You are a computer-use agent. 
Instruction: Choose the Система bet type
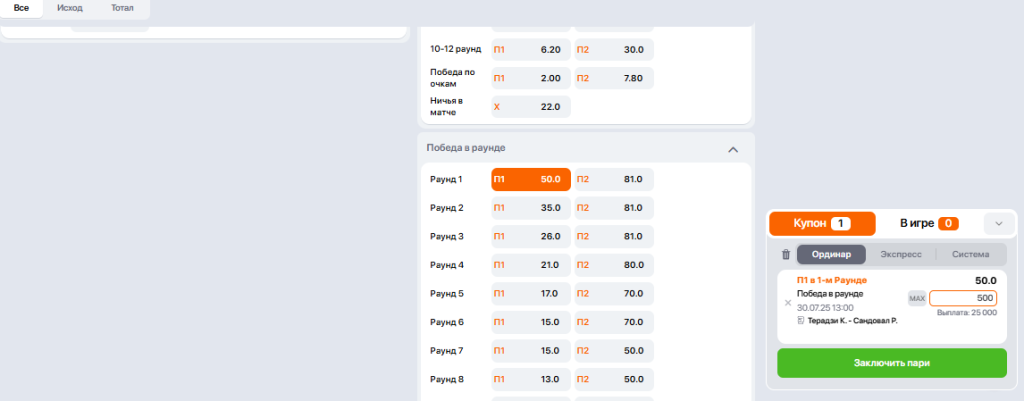pos(970,254)
